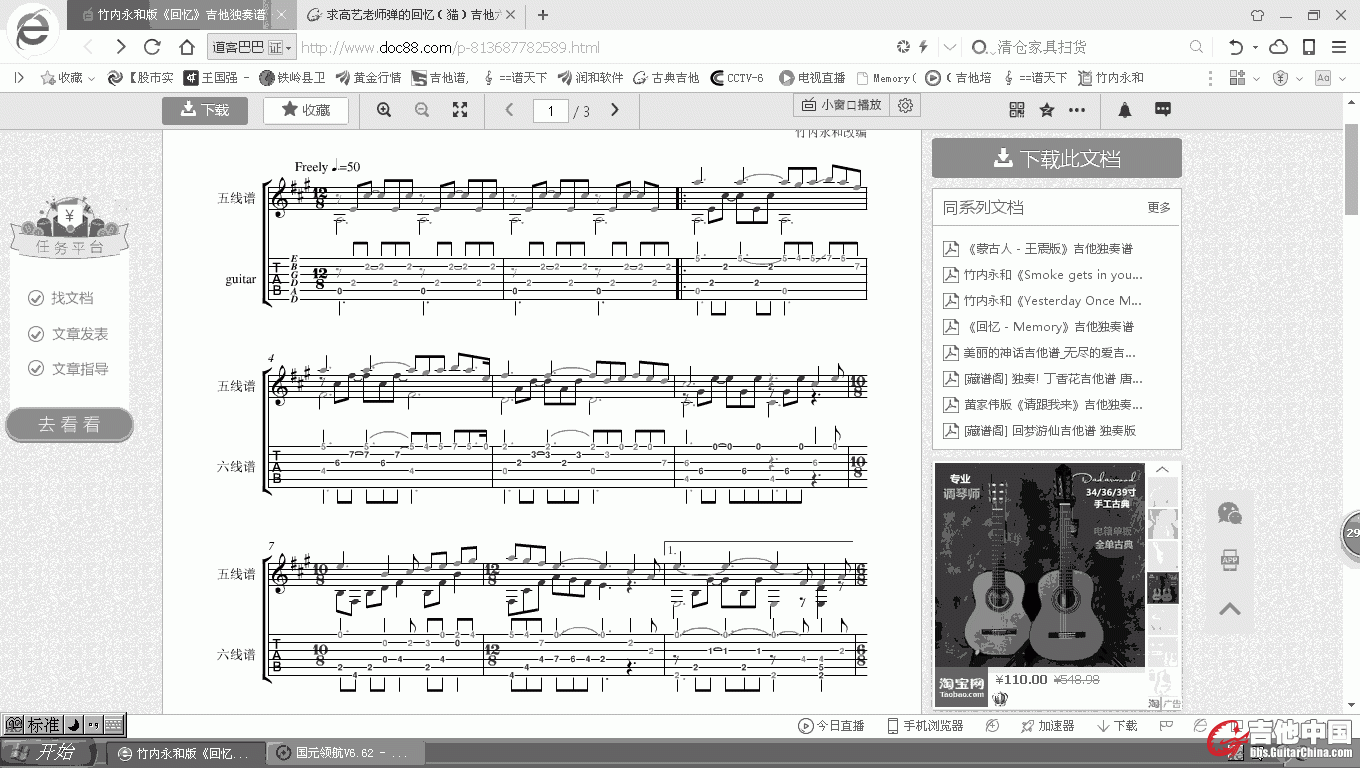
Task: Click the star favorite icon beside QR code
Action: pos(1047,110)
